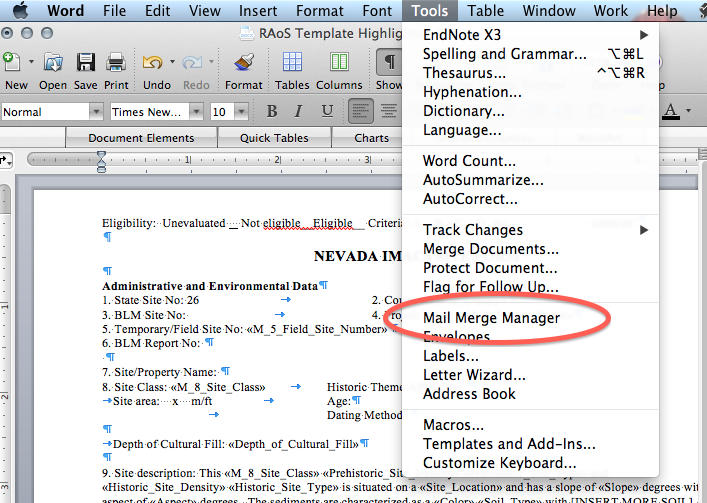This screenshot has width=707, height=503.
Task: Open the Window menu
Action: pos(549,10)
